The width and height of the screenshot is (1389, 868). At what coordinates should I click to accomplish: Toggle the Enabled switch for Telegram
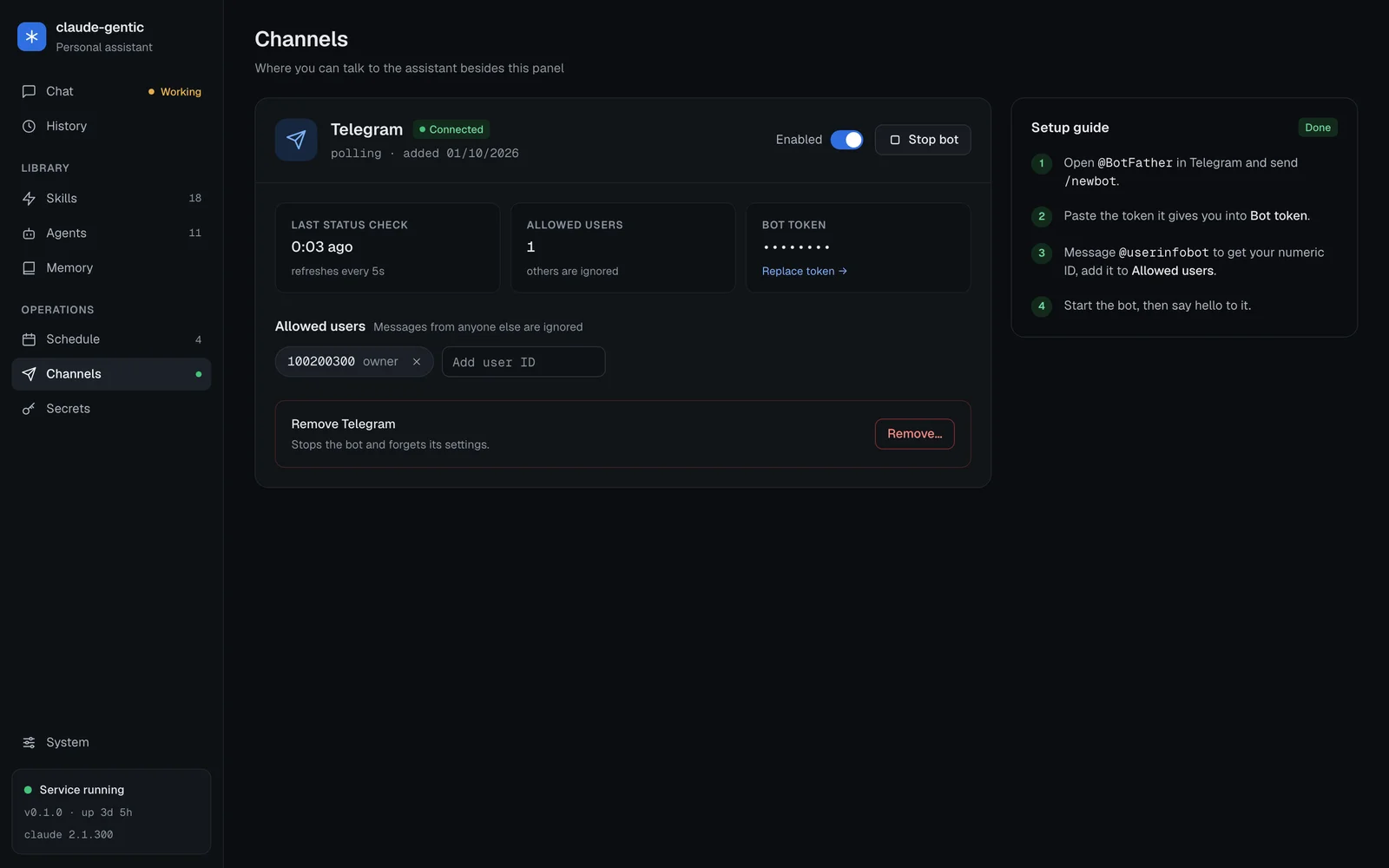click(x=846, y=140)
